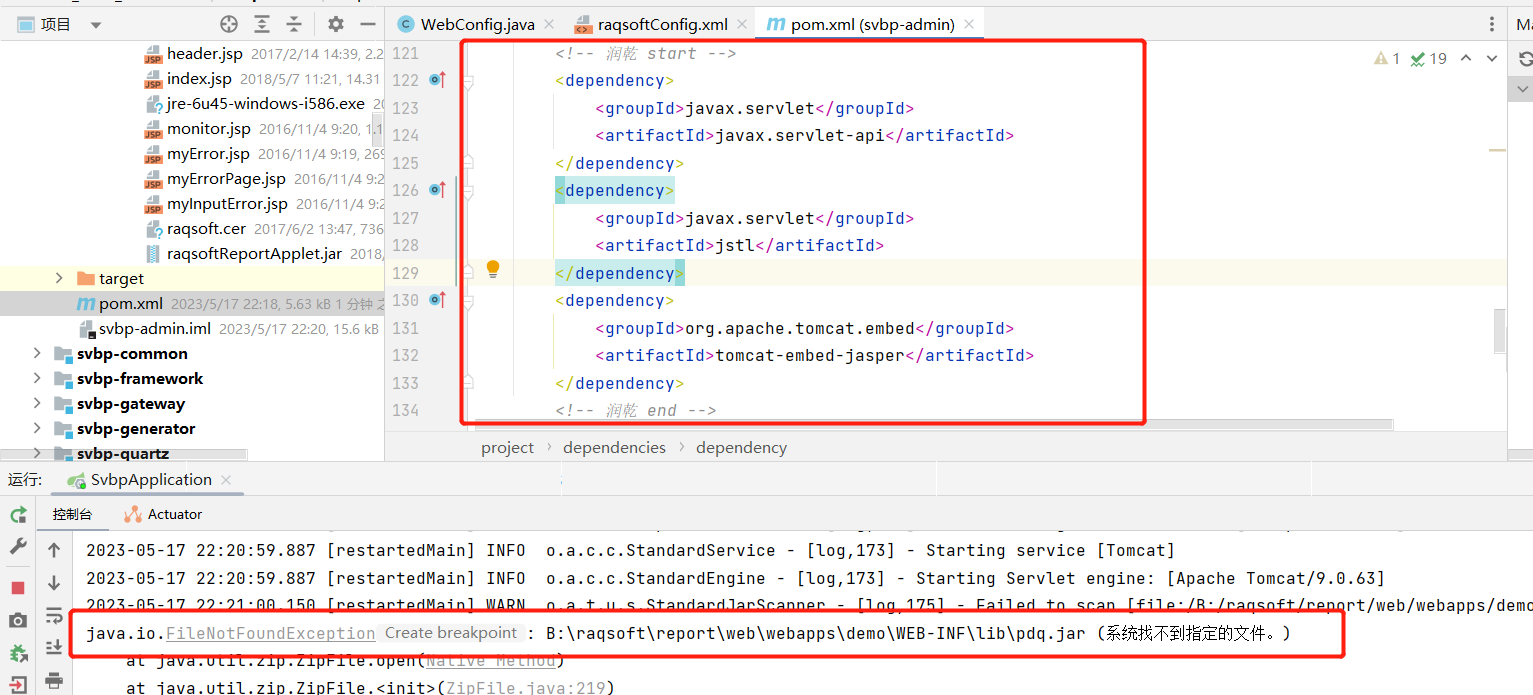Switch to WebConfig.java tab

coord(466,24)
